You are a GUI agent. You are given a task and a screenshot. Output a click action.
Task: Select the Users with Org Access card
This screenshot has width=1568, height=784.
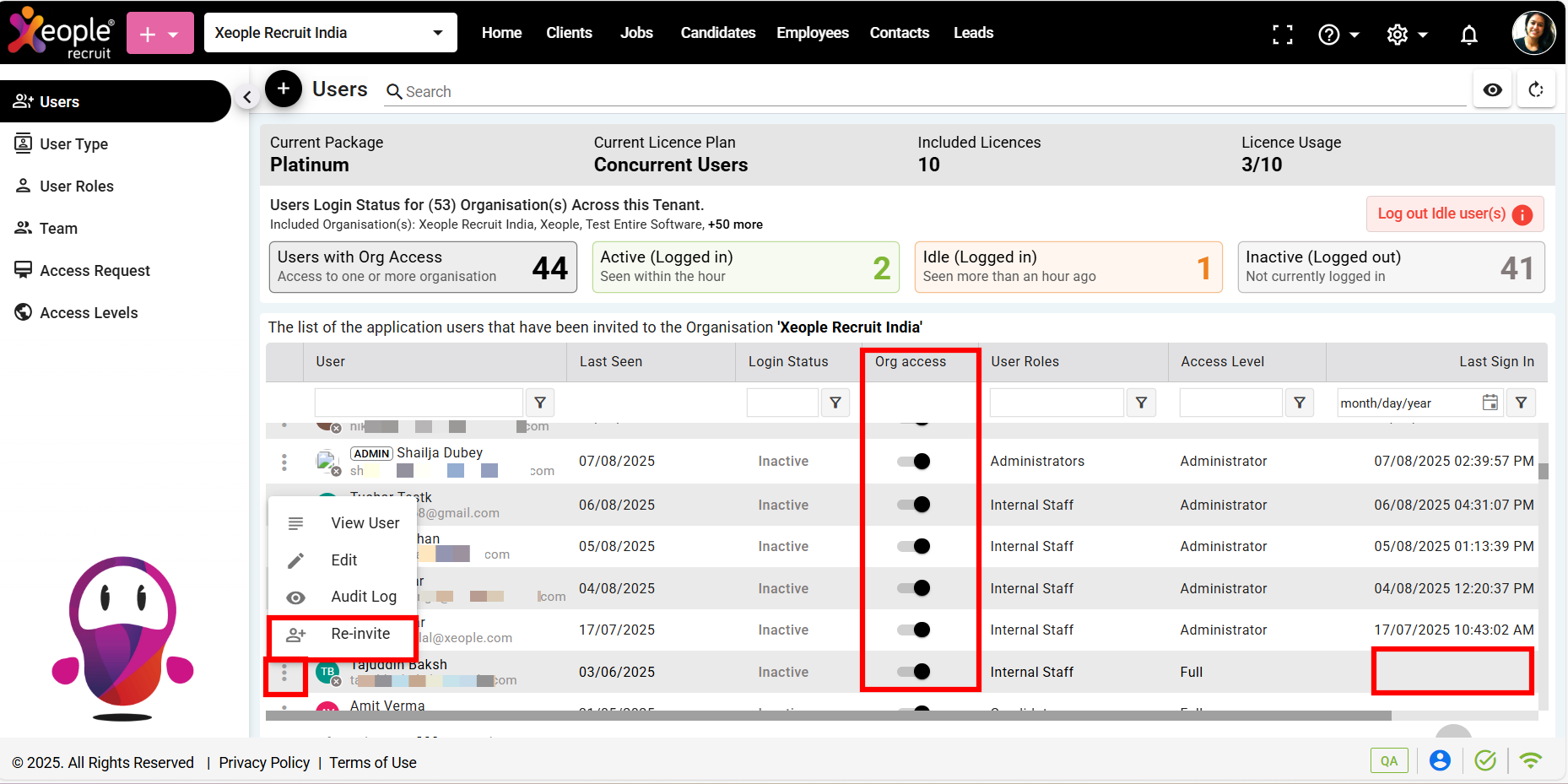tap(423, 268)
